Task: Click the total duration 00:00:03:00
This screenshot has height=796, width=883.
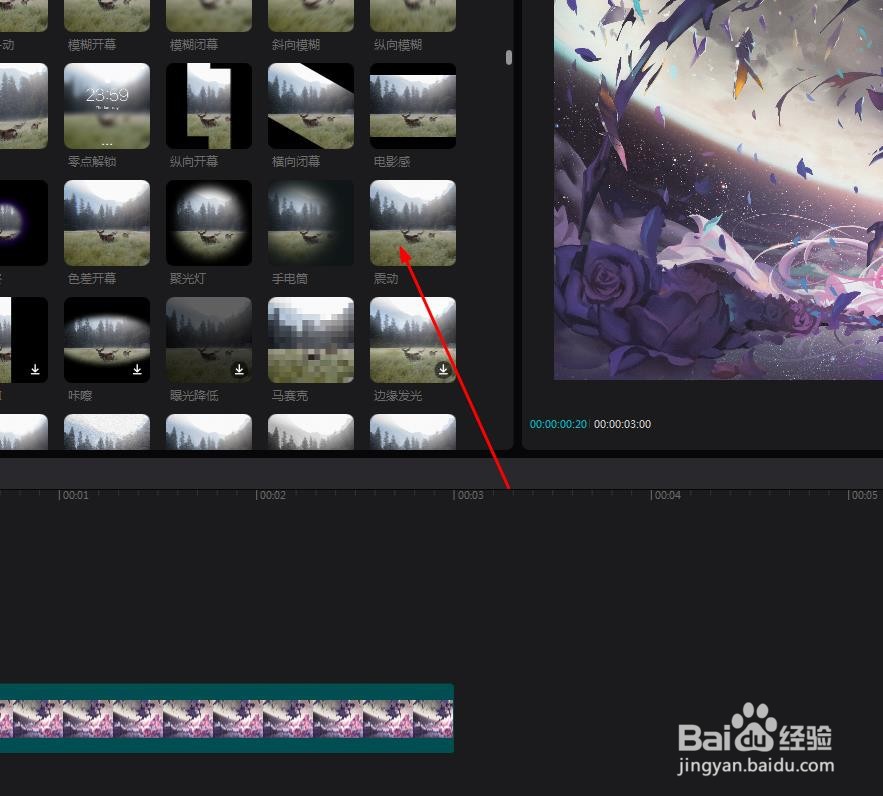Action: click(622, 424)
